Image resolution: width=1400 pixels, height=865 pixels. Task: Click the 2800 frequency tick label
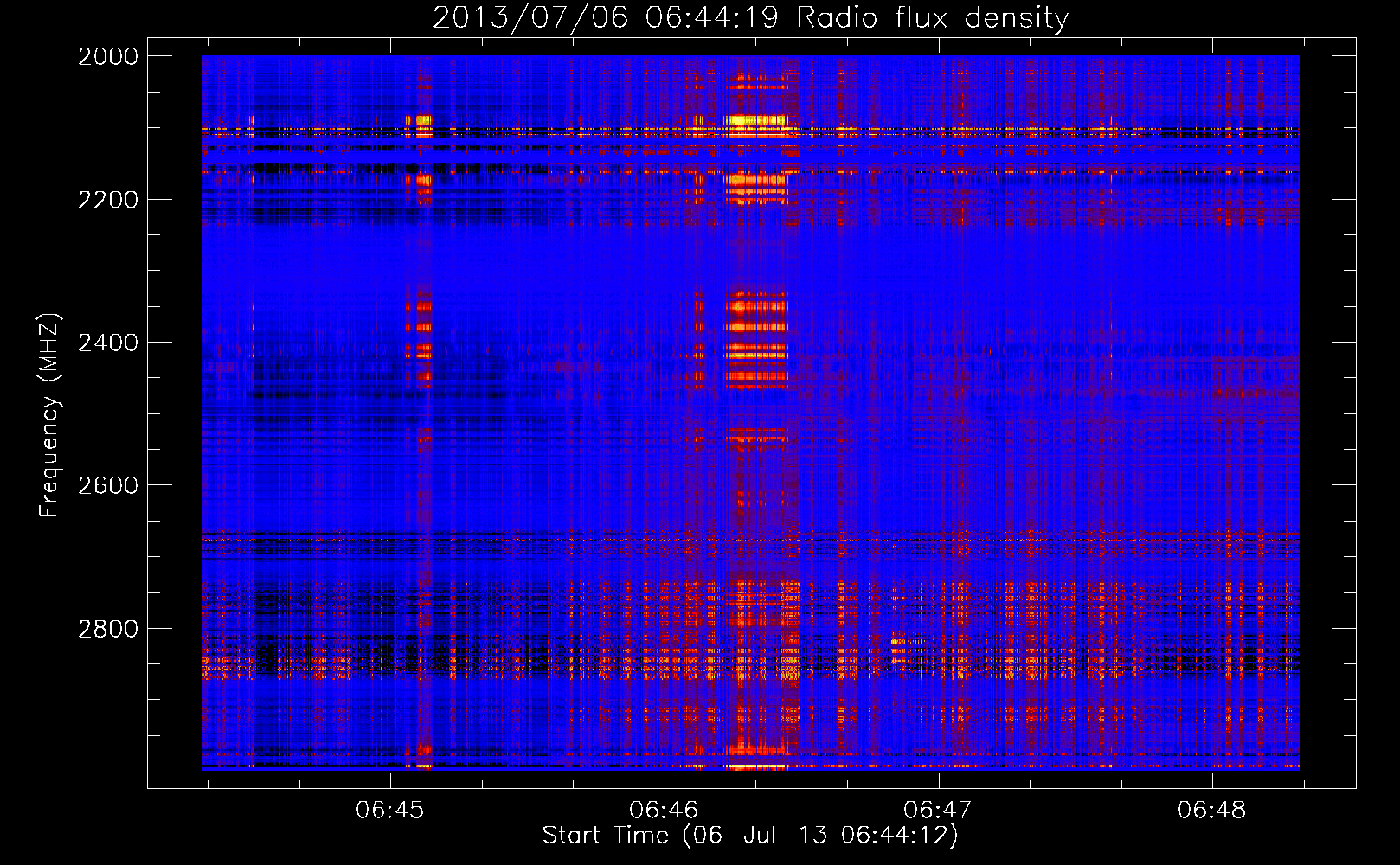[108, 629]
